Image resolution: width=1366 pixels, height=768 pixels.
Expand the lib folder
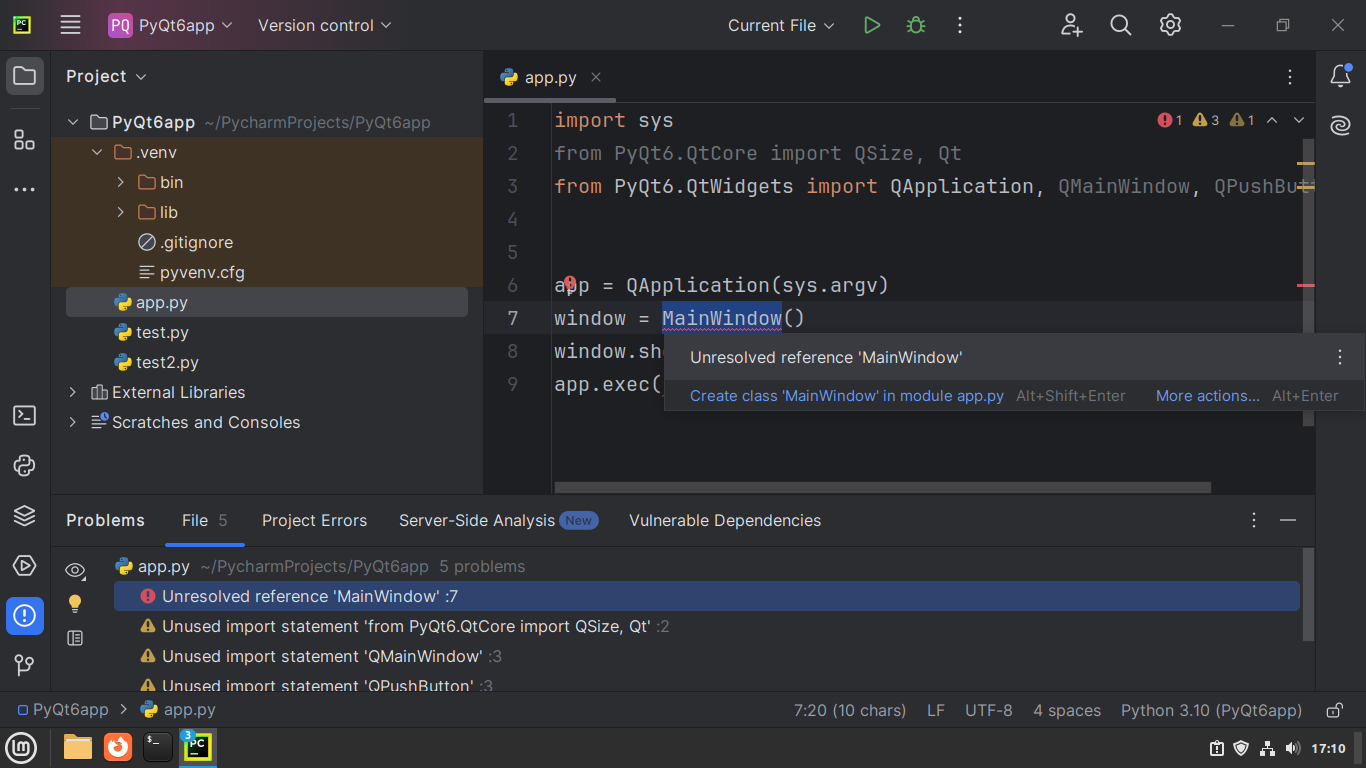pyautogui.click(x=121, y=212)
